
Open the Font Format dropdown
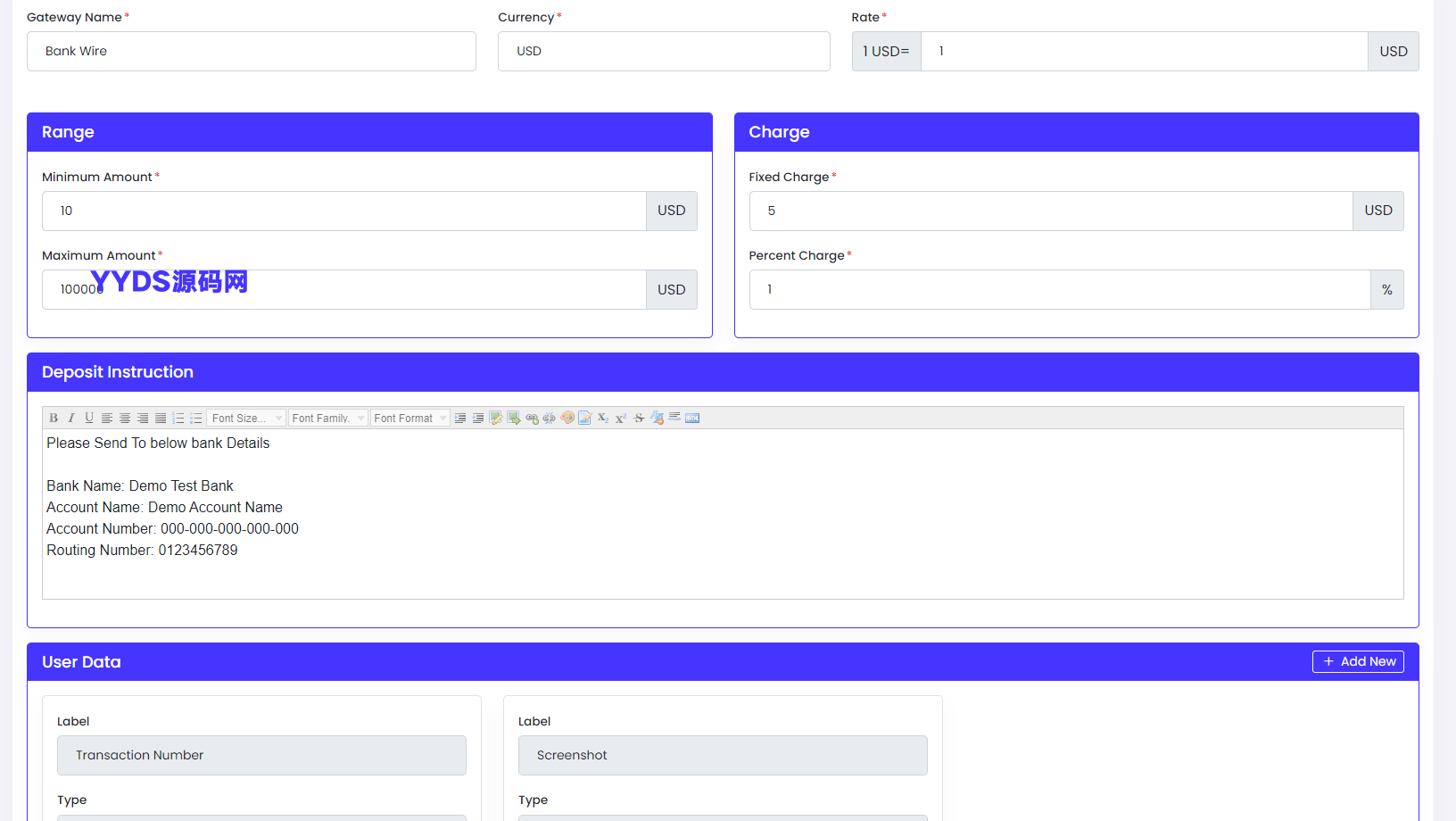tap(409, 418)
